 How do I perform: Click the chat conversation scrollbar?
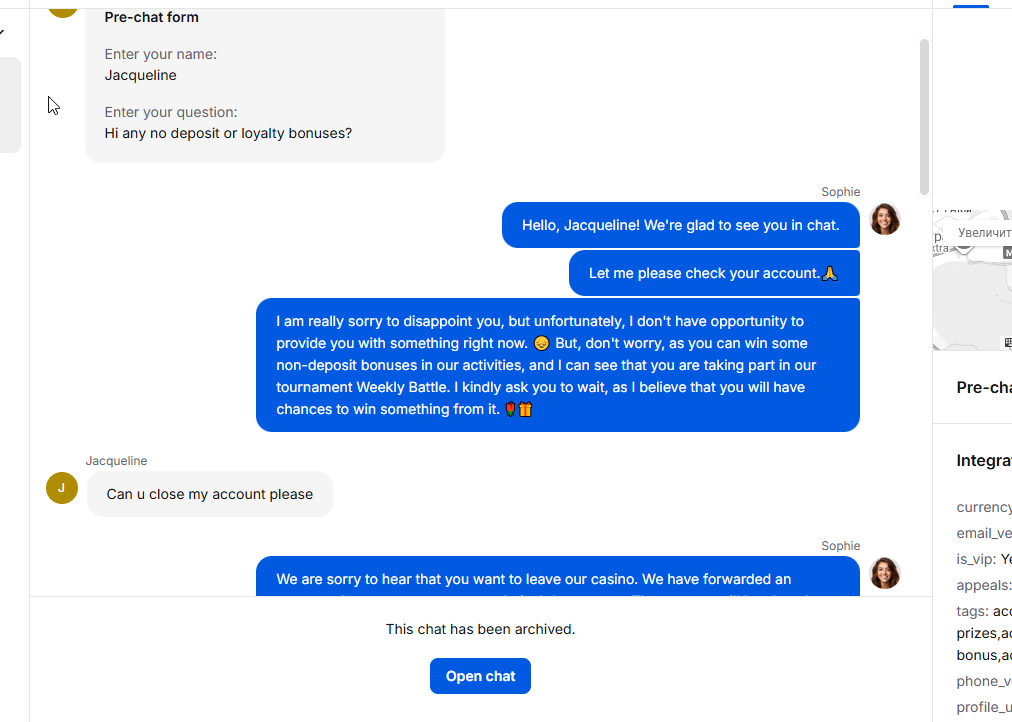click(x=924, y=115)
